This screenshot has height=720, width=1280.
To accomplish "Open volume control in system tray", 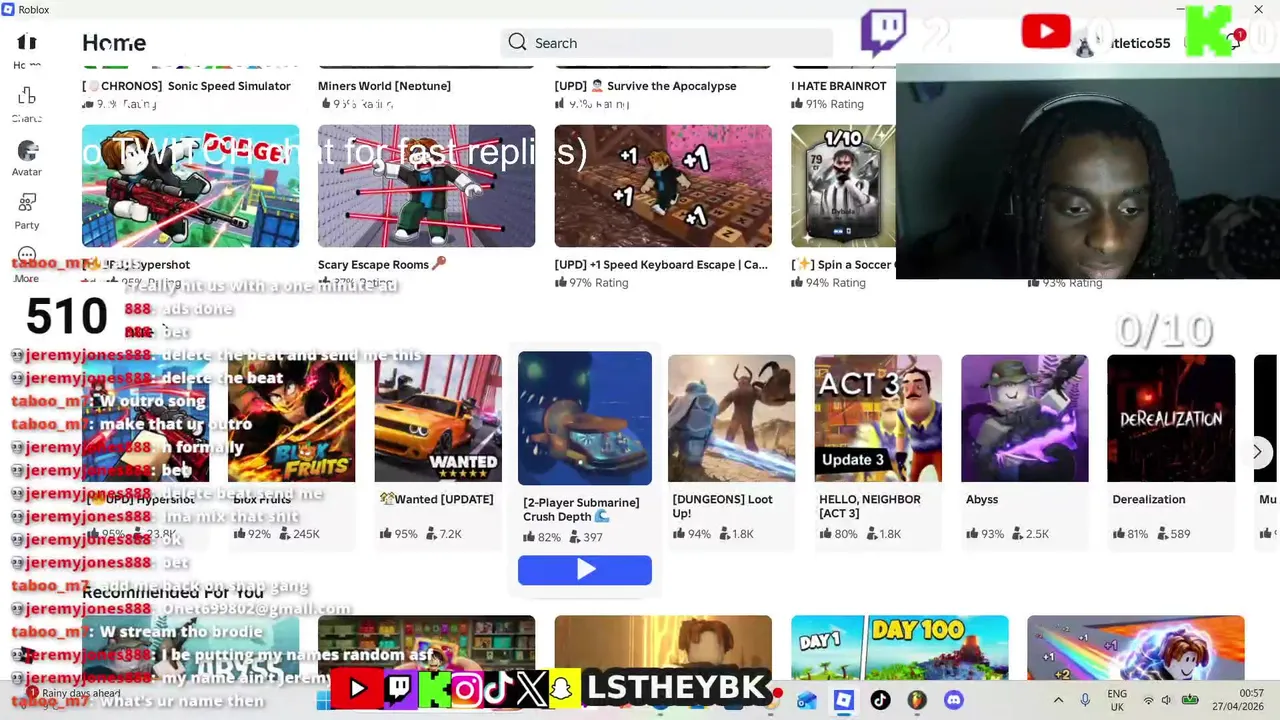I will (x=1167, y=701).
